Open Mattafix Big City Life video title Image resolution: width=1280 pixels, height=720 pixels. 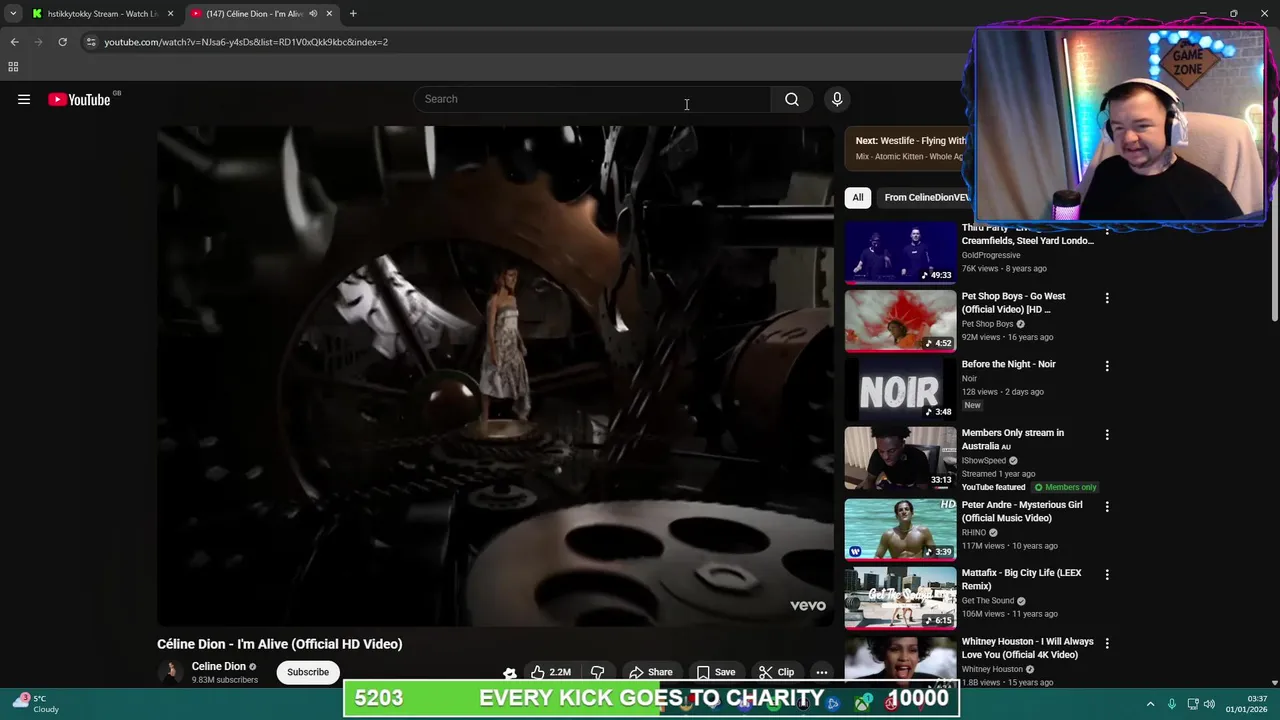point(1022,579)
